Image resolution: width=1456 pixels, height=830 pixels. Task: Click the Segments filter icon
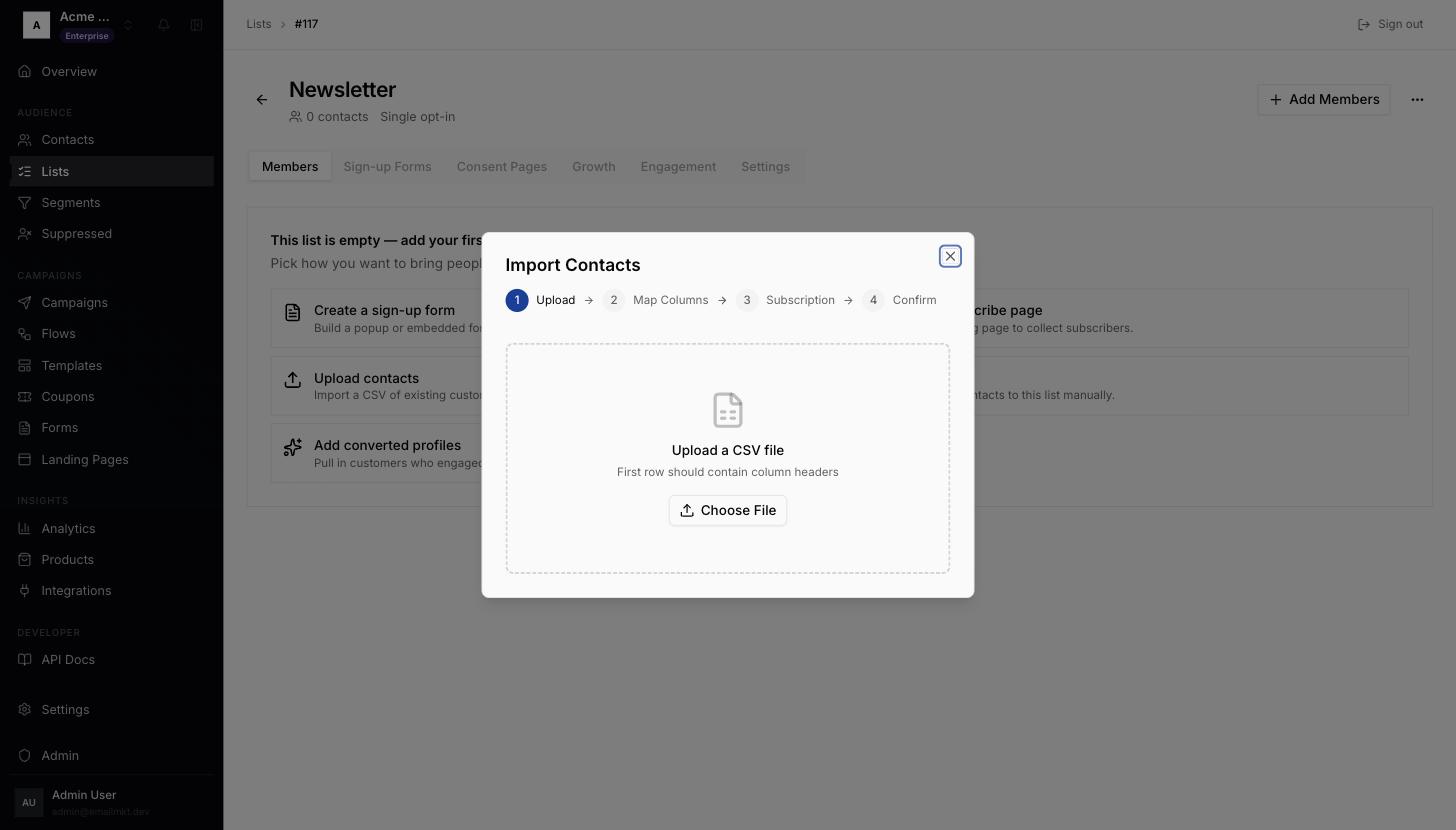[25, 202]
